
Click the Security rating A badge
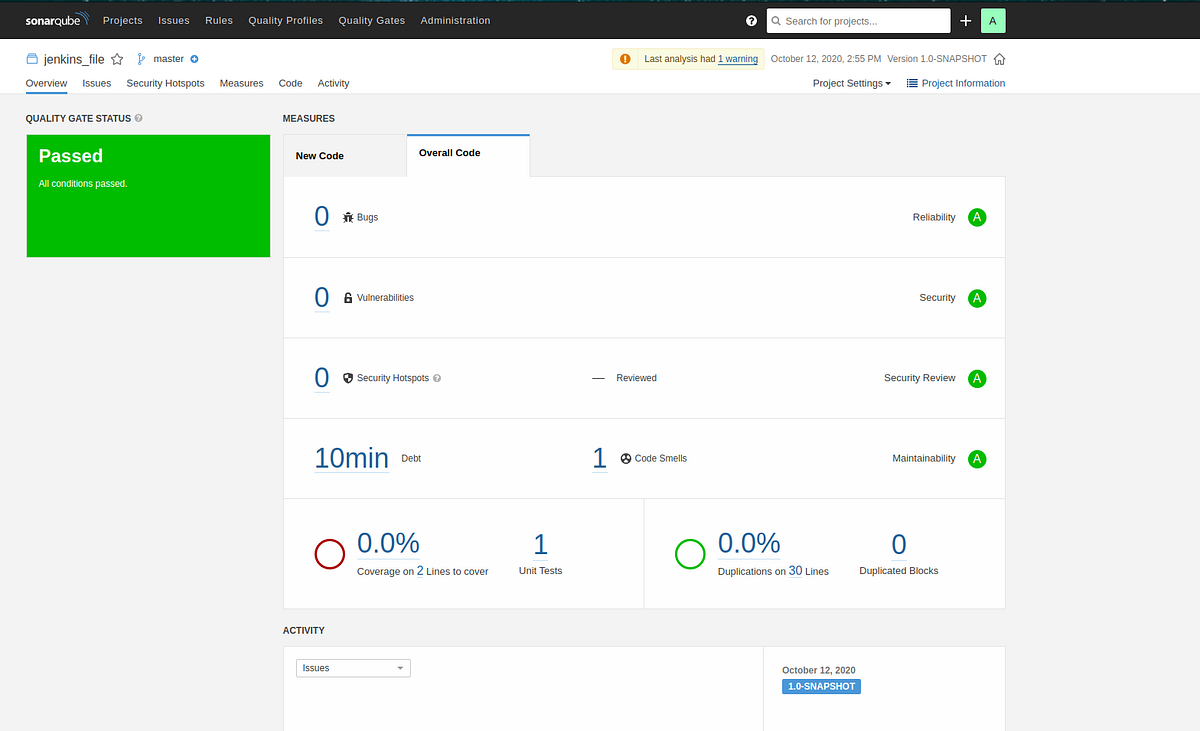click(x=977, y=297)
